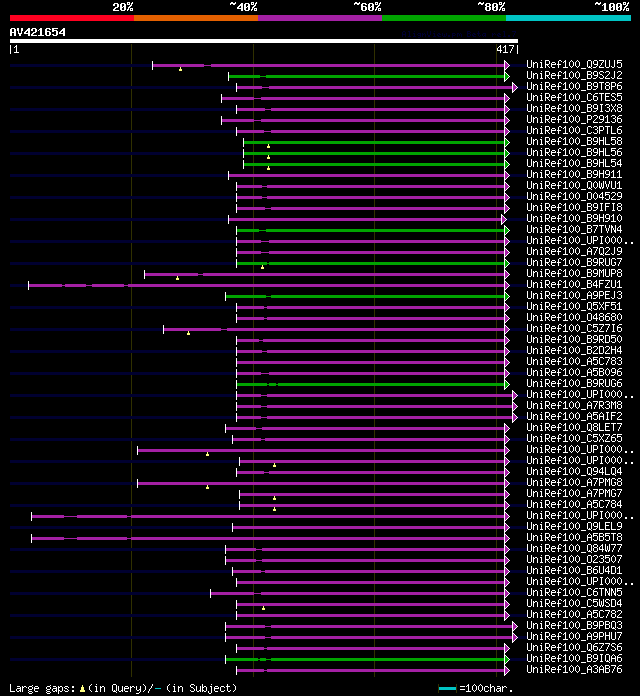Select the UniRef100_B9RUG7 label
This screenshot has width=640, height=696.
[574, 262]
